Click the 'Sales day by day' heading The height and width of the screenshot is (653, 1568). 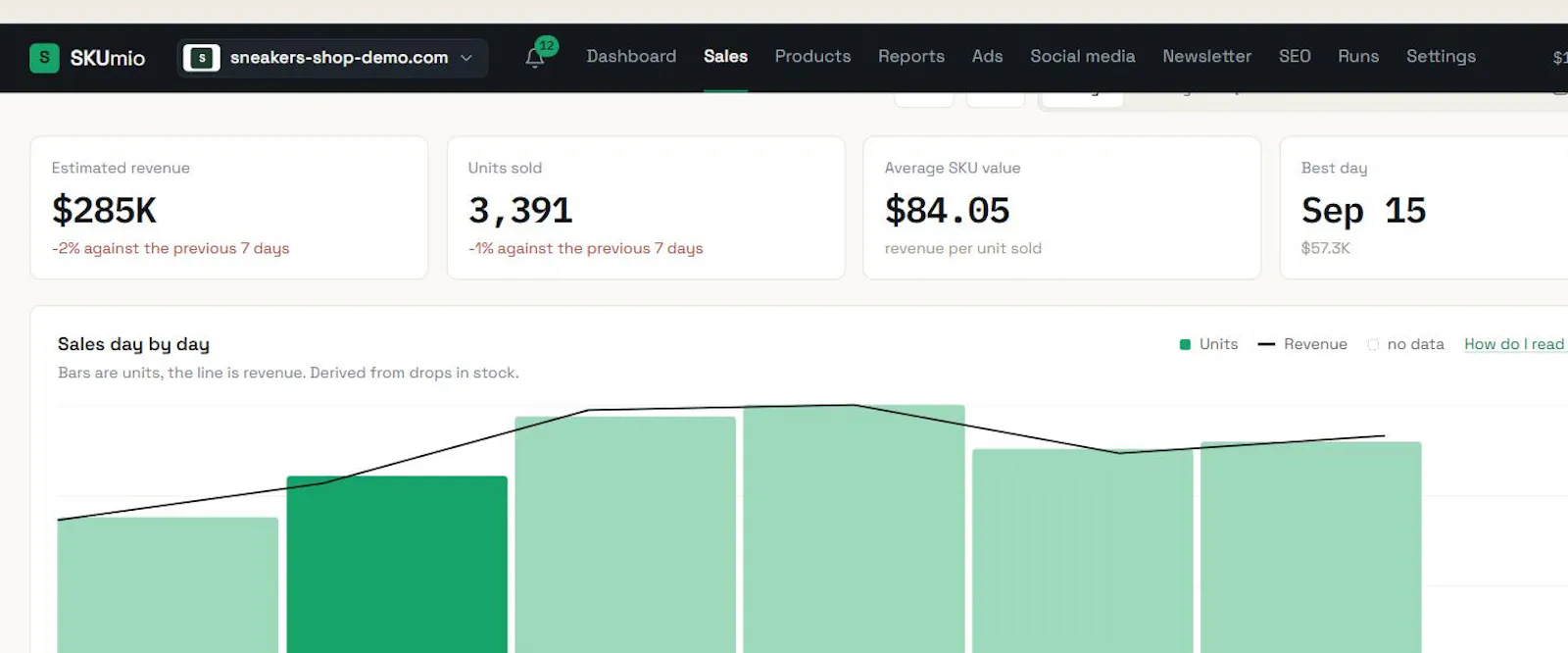(x=133, y=344)
